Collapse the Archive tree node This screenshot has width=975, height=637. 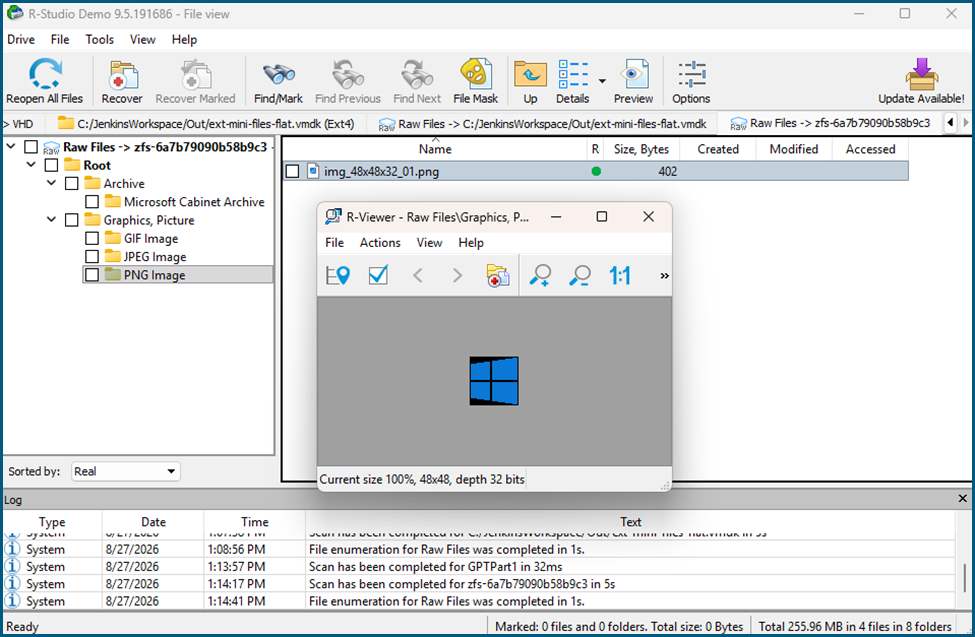pos(52,184)
